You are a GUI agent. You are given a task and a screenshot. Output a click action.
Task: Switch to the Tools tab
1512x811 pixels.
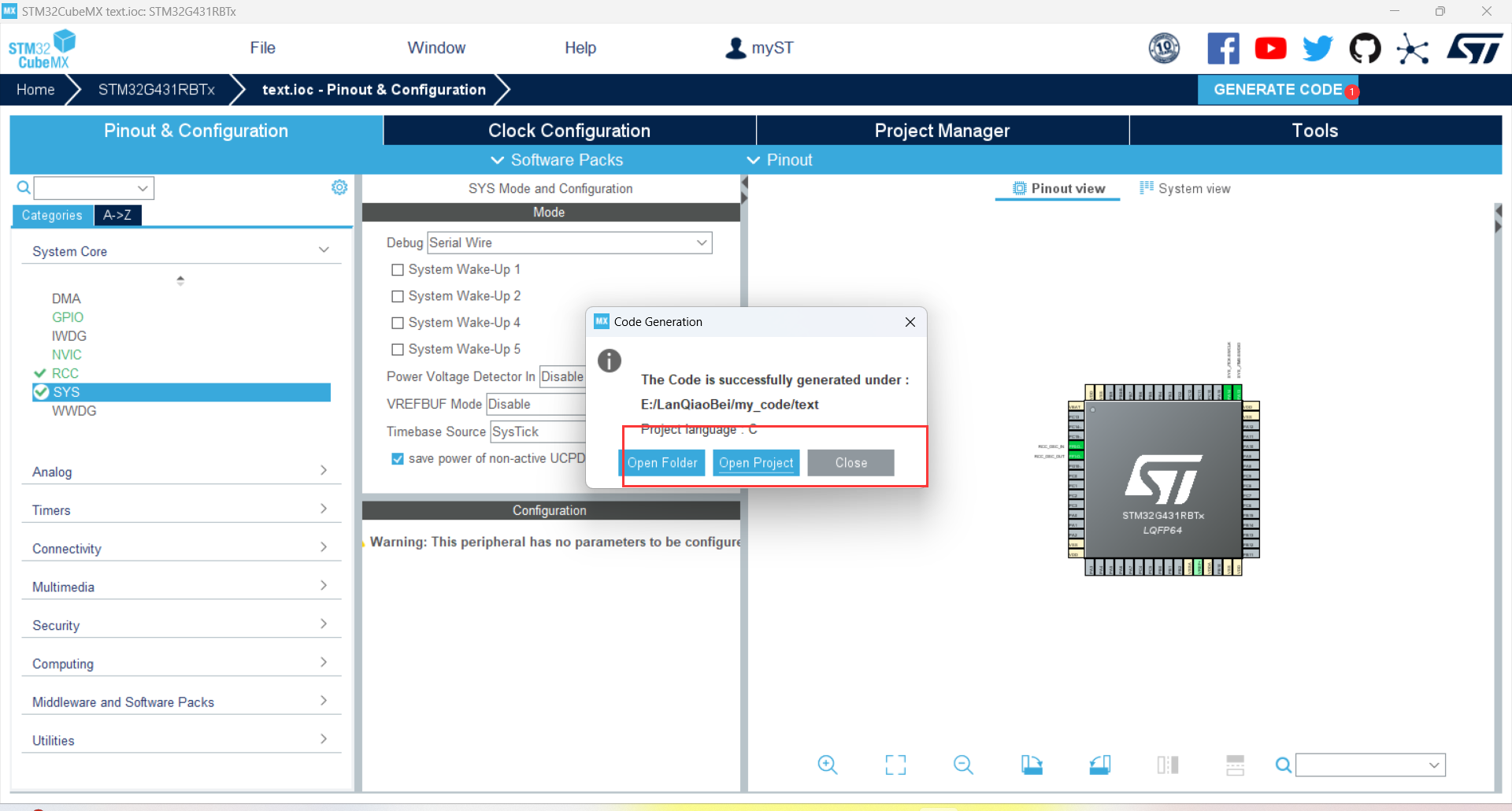pos(1315,131)
